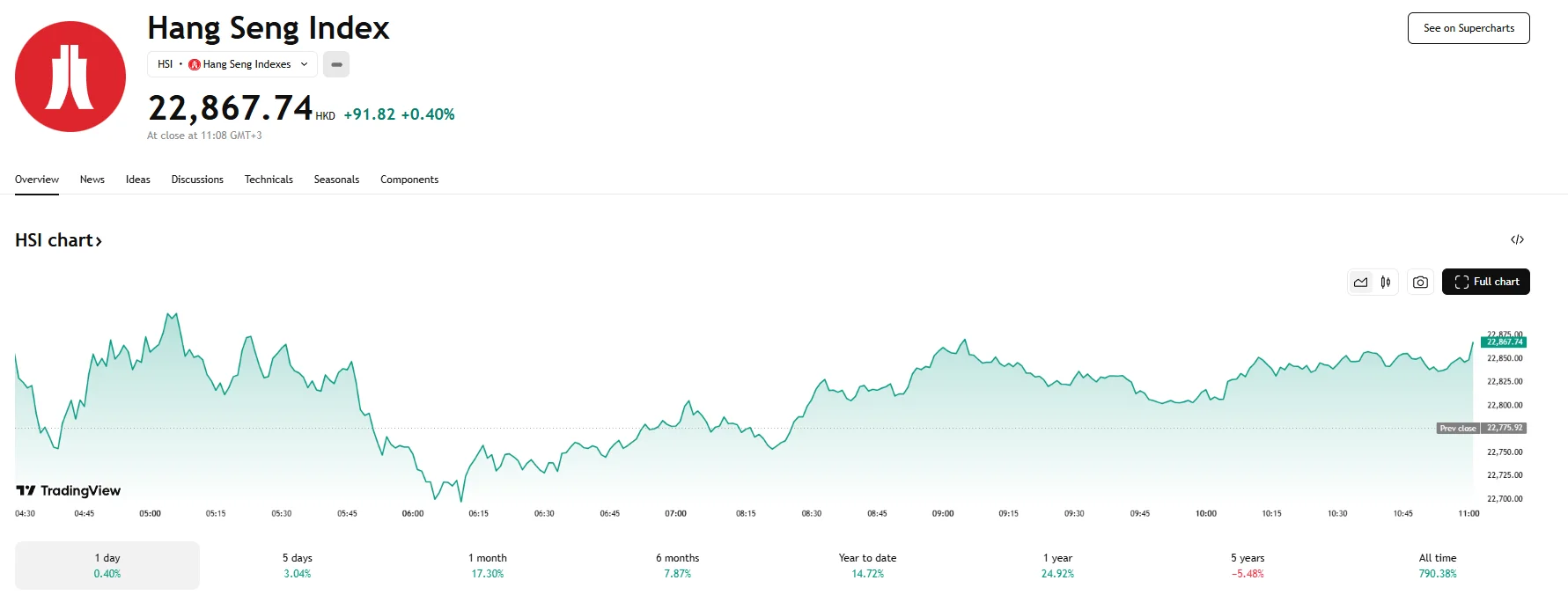Click the chevron beside HSI chart heading
1568x595 pixels.
[99, 241]
